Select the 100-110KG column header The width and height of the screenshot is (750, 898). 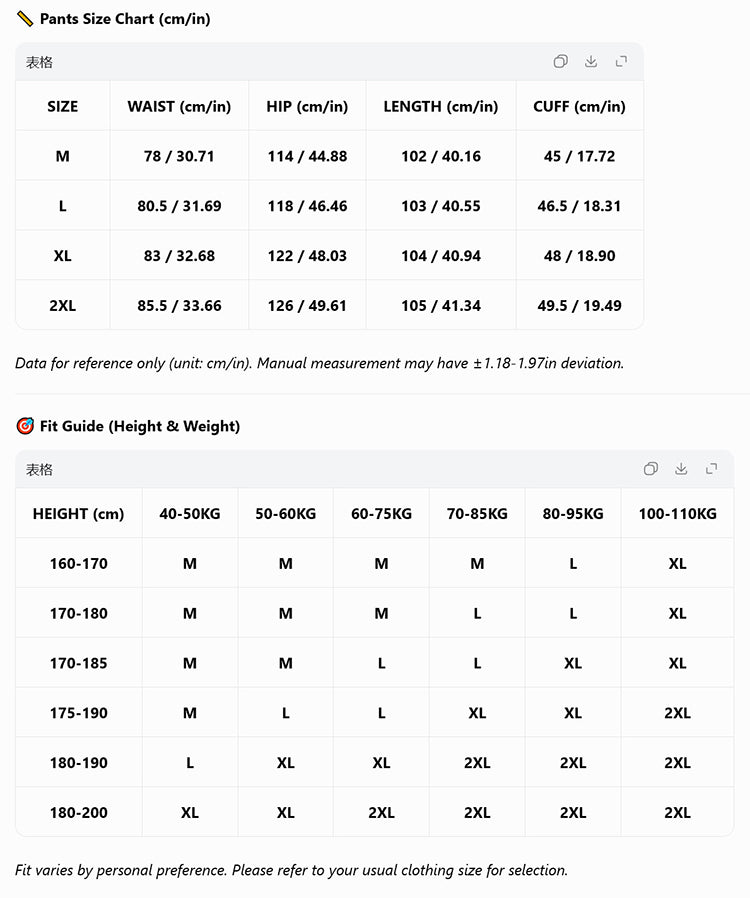tap(677, 514)
